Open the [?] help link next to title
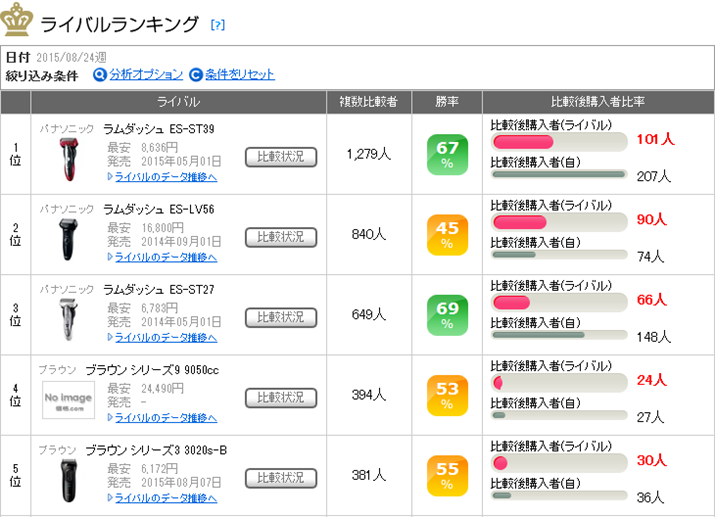The image size is (715, 517). tap(218, 24)
